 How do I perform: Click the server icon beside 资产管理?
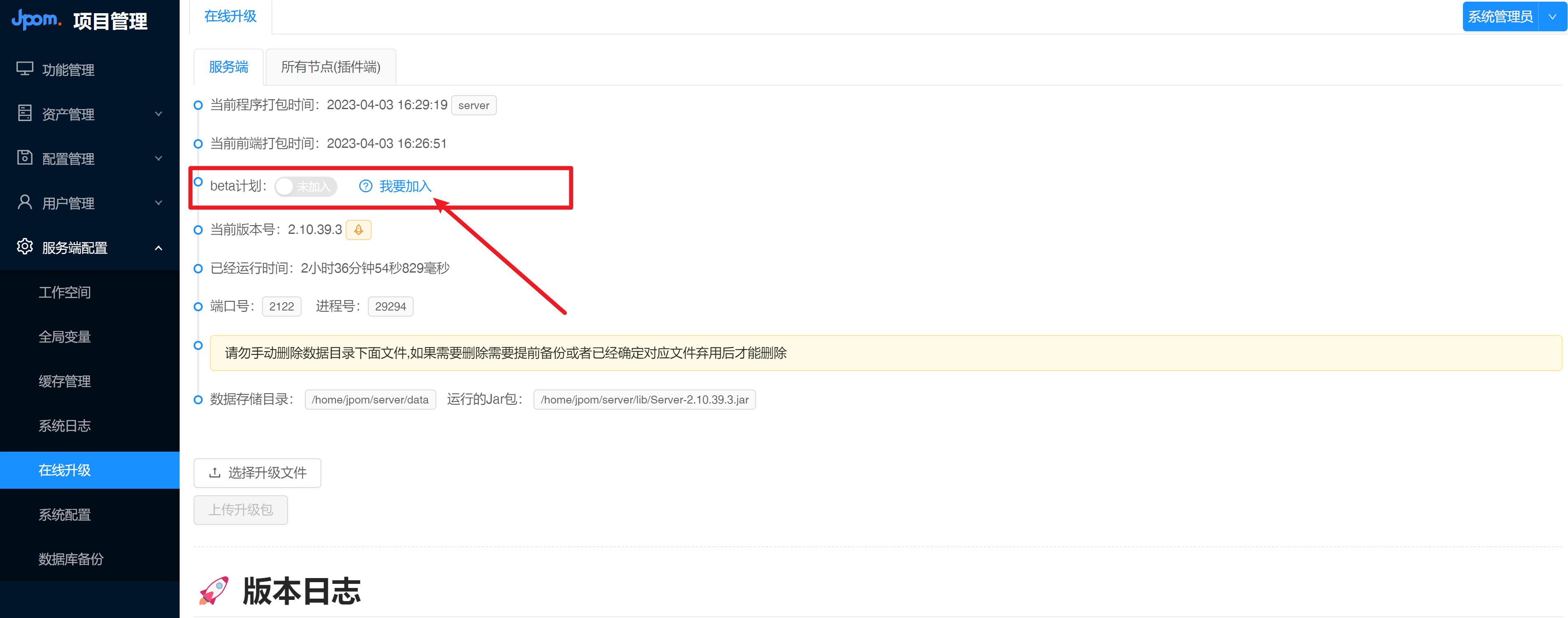pyautogui.click(x=24, y=114)
